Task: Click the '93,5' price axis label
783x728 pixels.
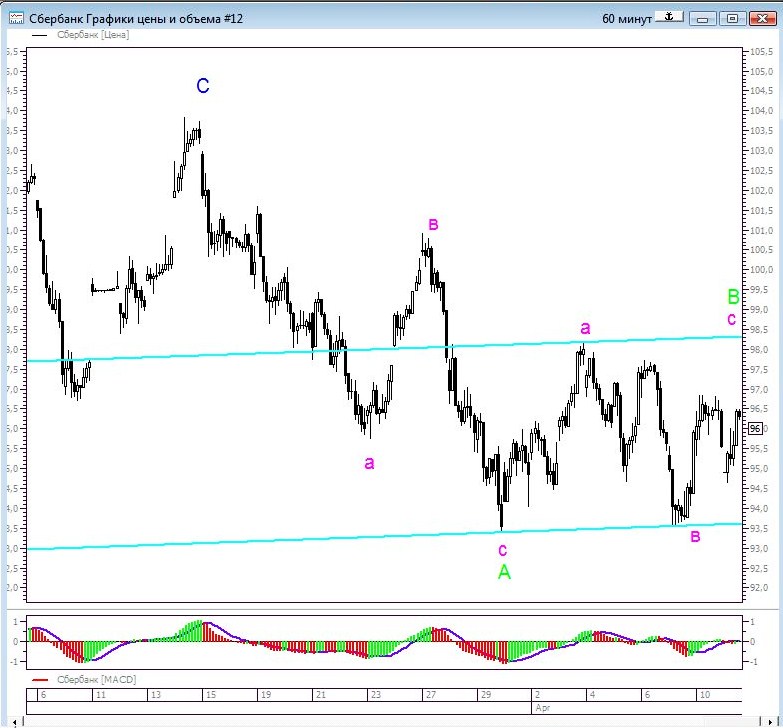Action: (759, 528)
